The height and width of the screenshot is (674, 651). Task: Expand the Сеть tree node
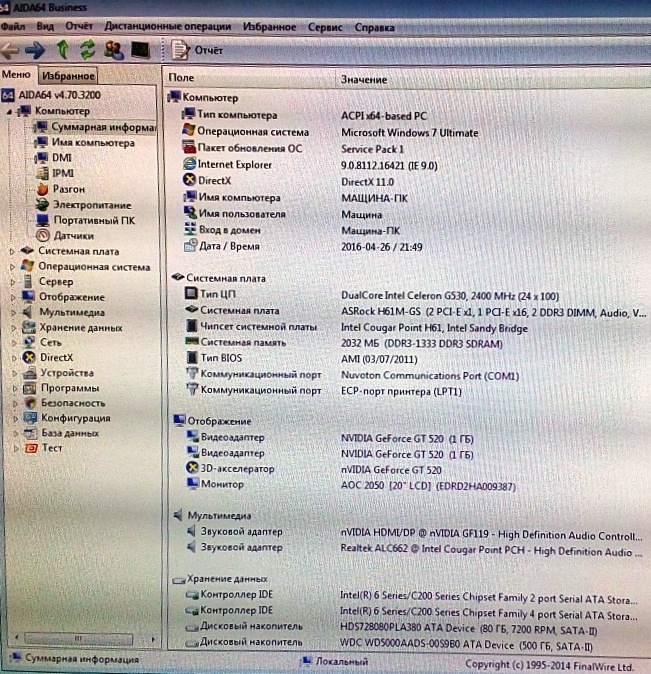click(14, 343)
